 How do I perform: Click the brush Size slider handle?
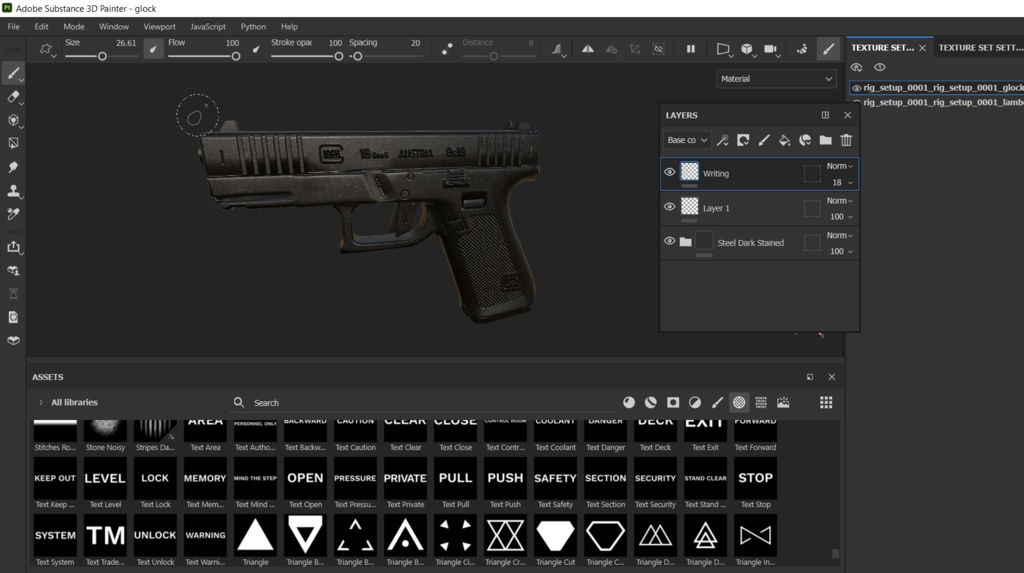103,57
